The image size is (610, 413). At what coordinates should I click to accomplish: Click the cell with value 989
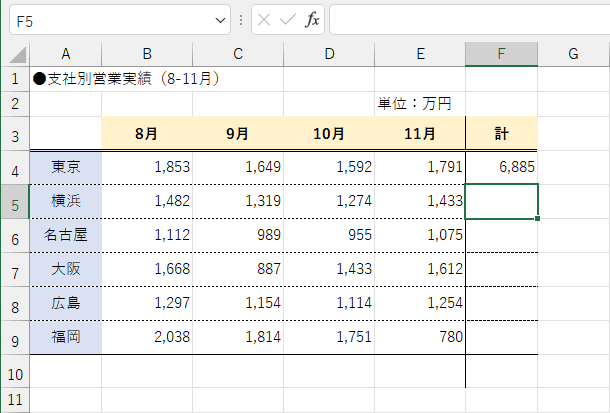238,236
